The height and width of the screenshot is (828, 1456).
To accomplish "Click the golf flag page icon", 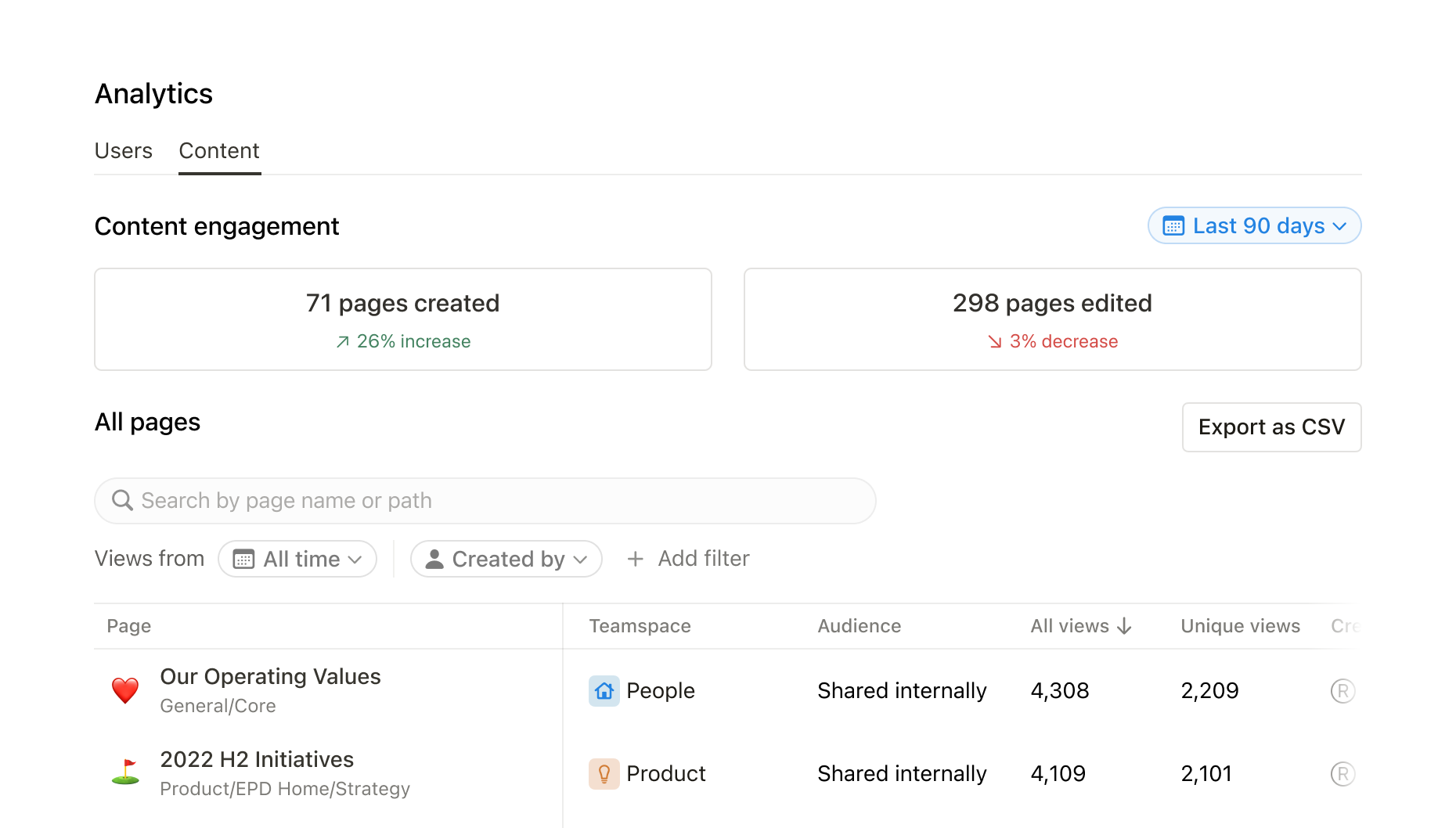I will coord(125,772).
